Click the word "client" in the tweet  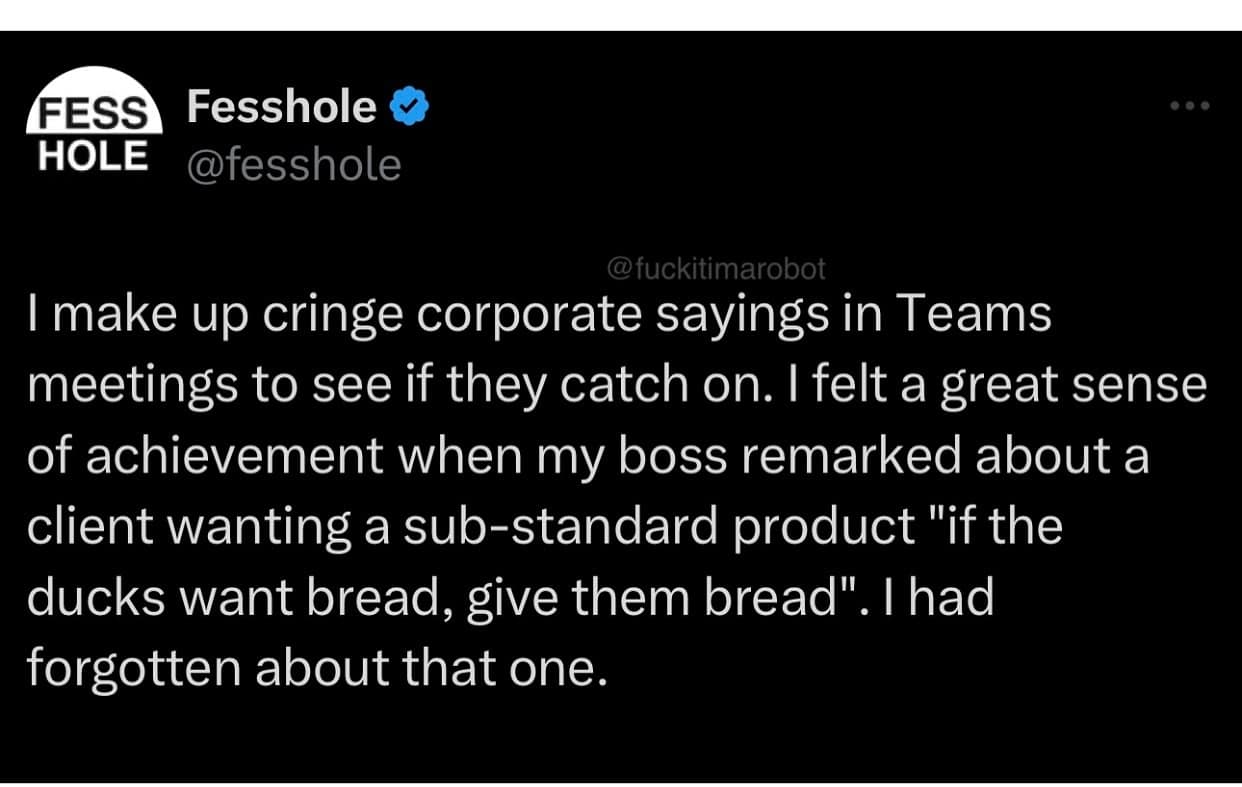coord(86,527)
